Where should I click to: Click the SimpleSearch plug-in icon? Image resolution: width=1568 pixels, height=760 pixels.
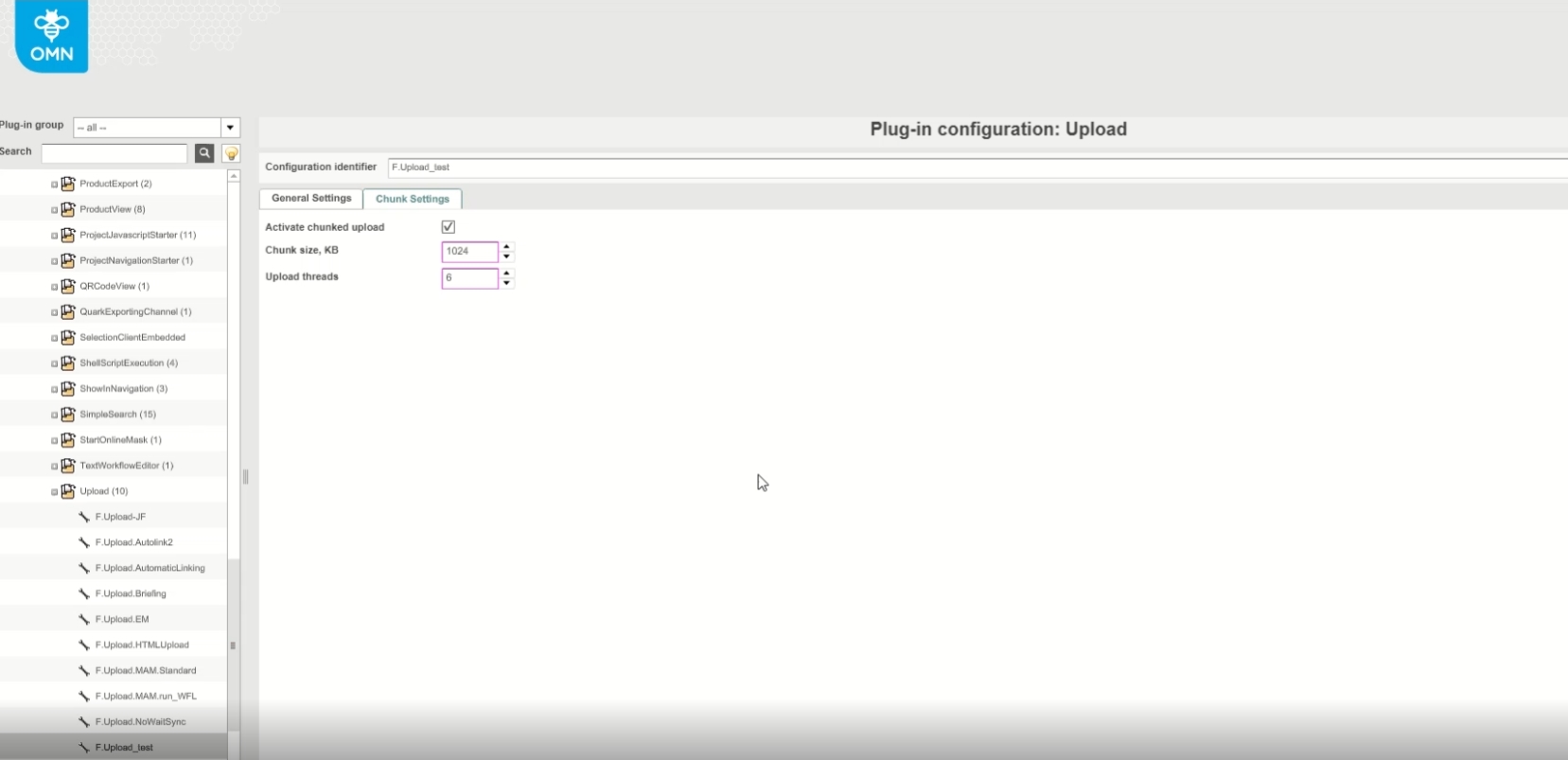coord(68,414)
